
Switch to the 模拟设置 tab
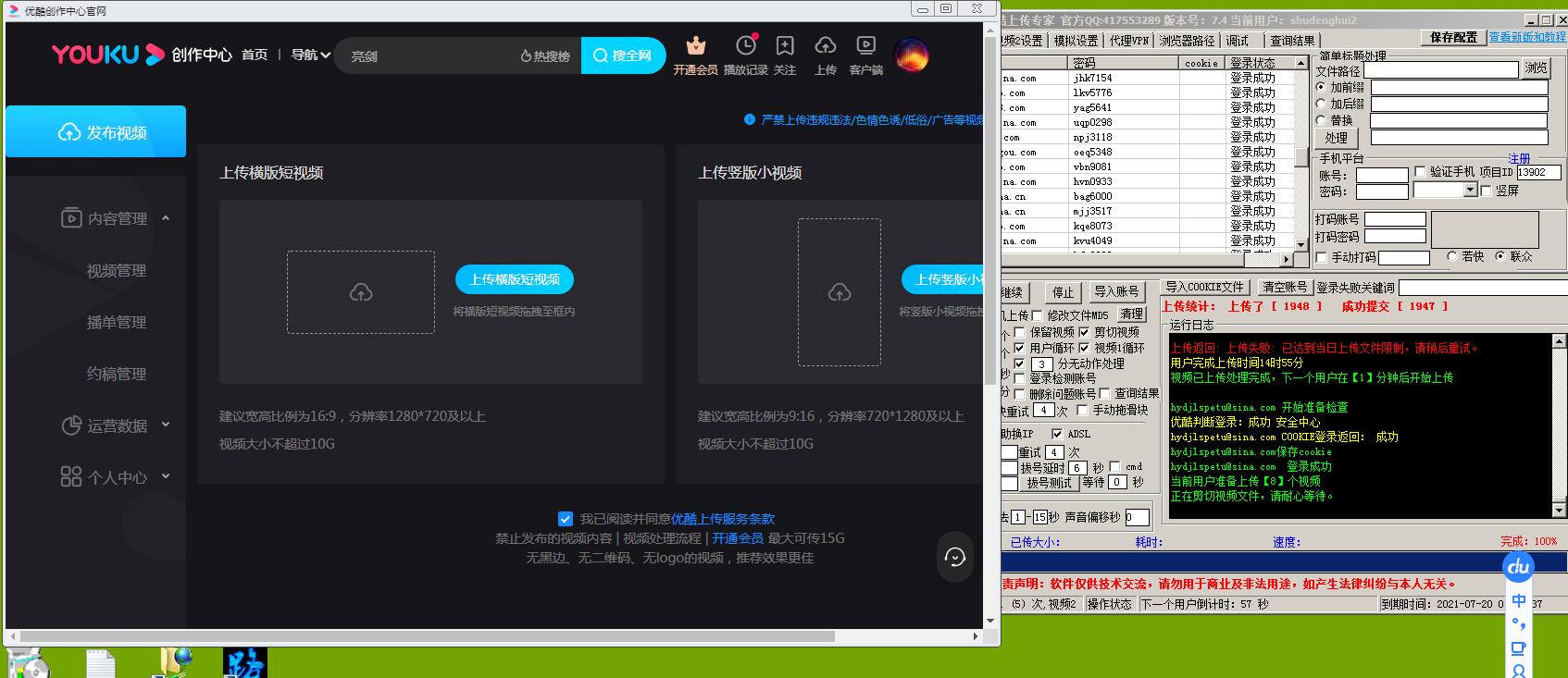point(1076,41)
